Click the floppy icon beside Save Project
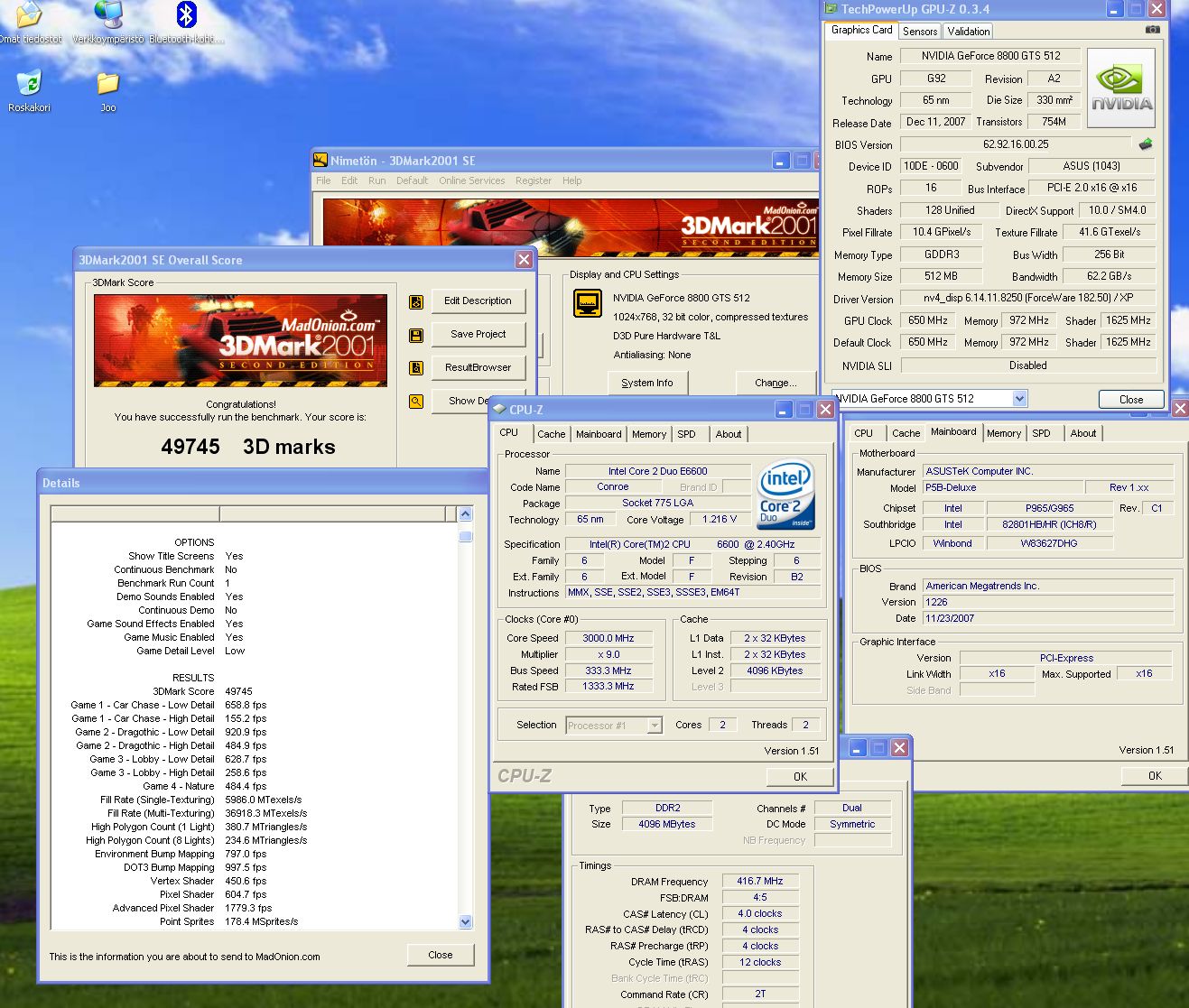 click(x=416, y=335)
